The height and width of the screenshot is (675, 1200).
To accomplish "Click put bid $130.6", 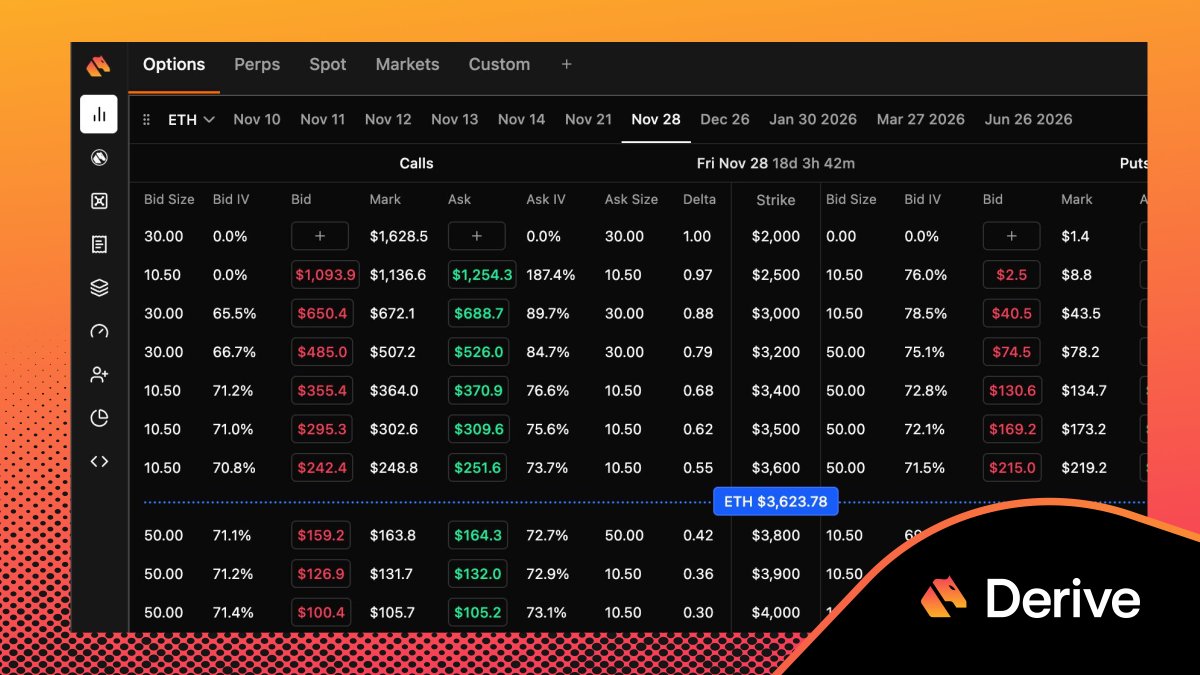I will click(1012, 390).
